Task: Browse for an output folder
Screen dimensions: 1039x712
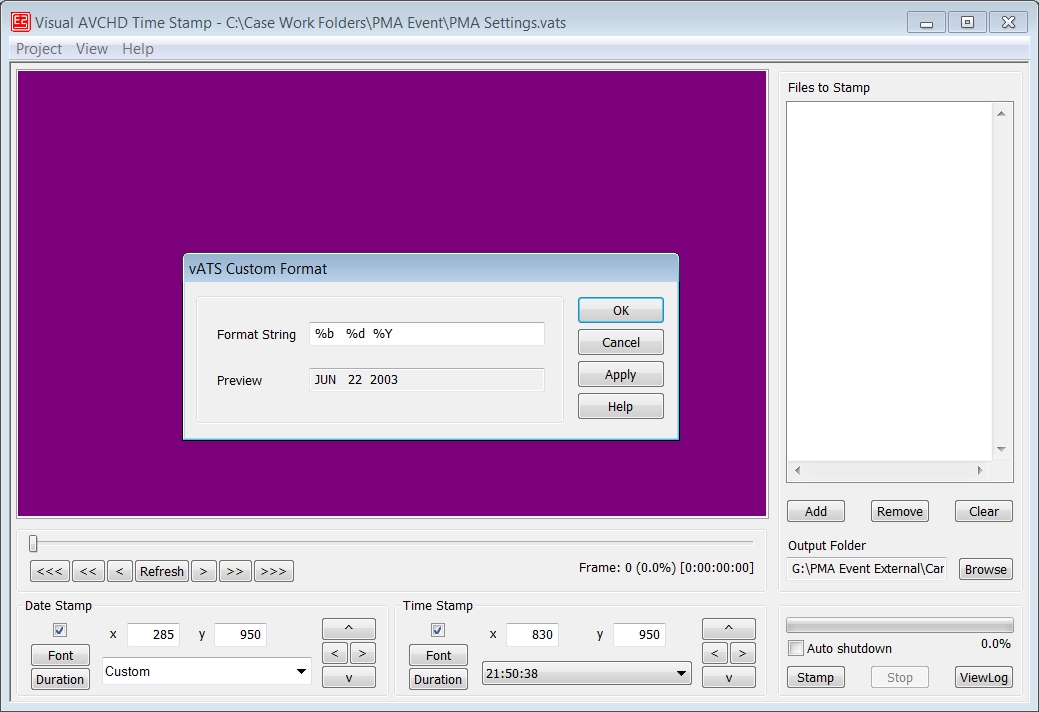Action: point(985,570)
